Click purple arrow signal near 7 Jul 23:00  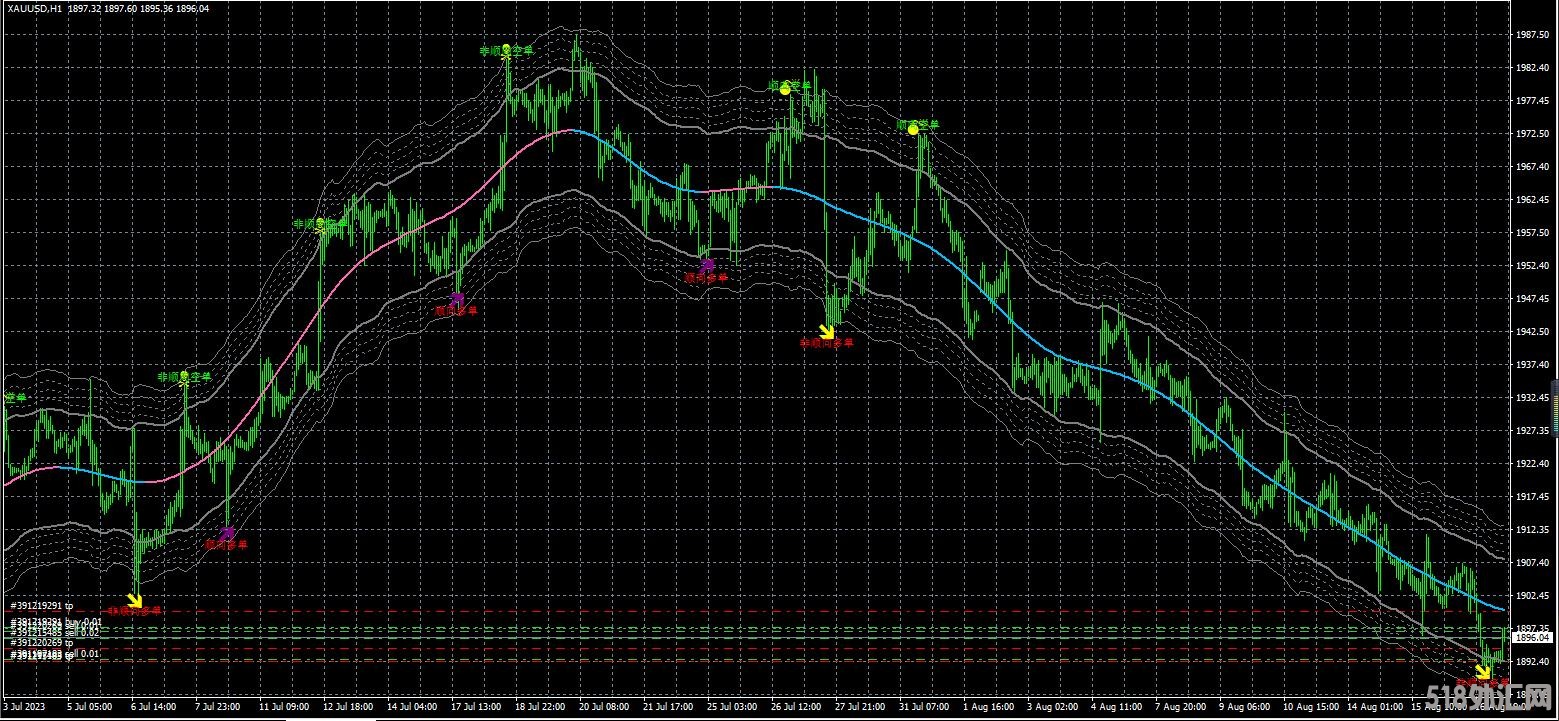tap(227, 533)
